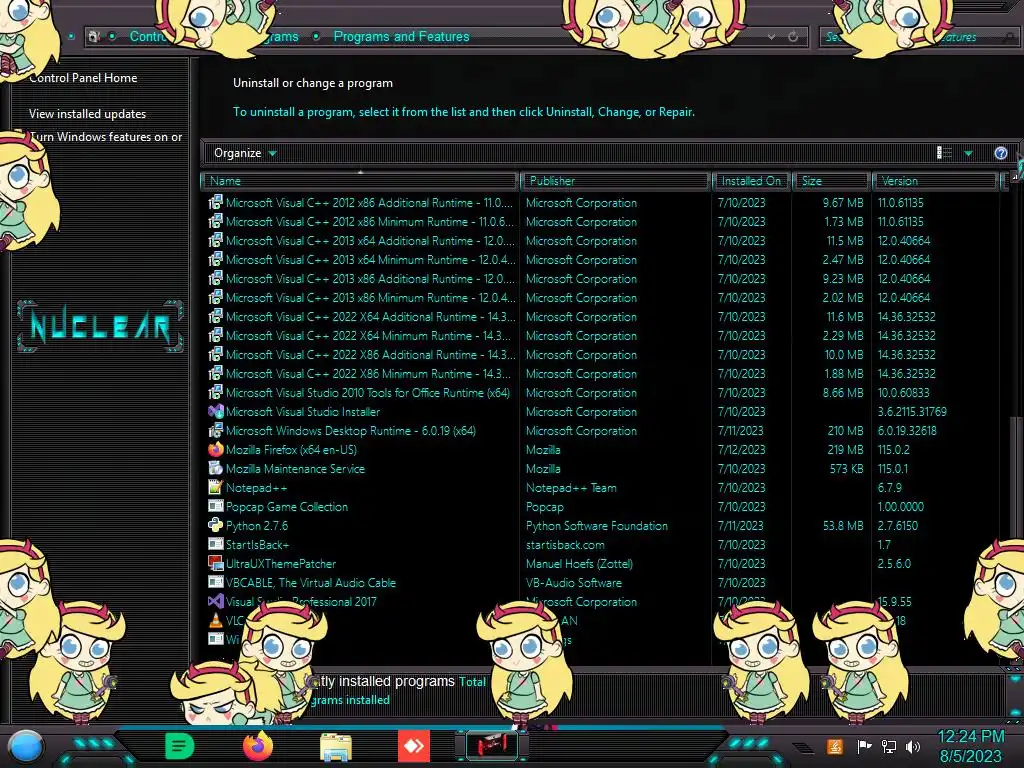Click the Visual C++ 2012 x86 Additional Runtime icon
Image resolution: width=1024 pixels, height=768 pixels.
(216, 202)
